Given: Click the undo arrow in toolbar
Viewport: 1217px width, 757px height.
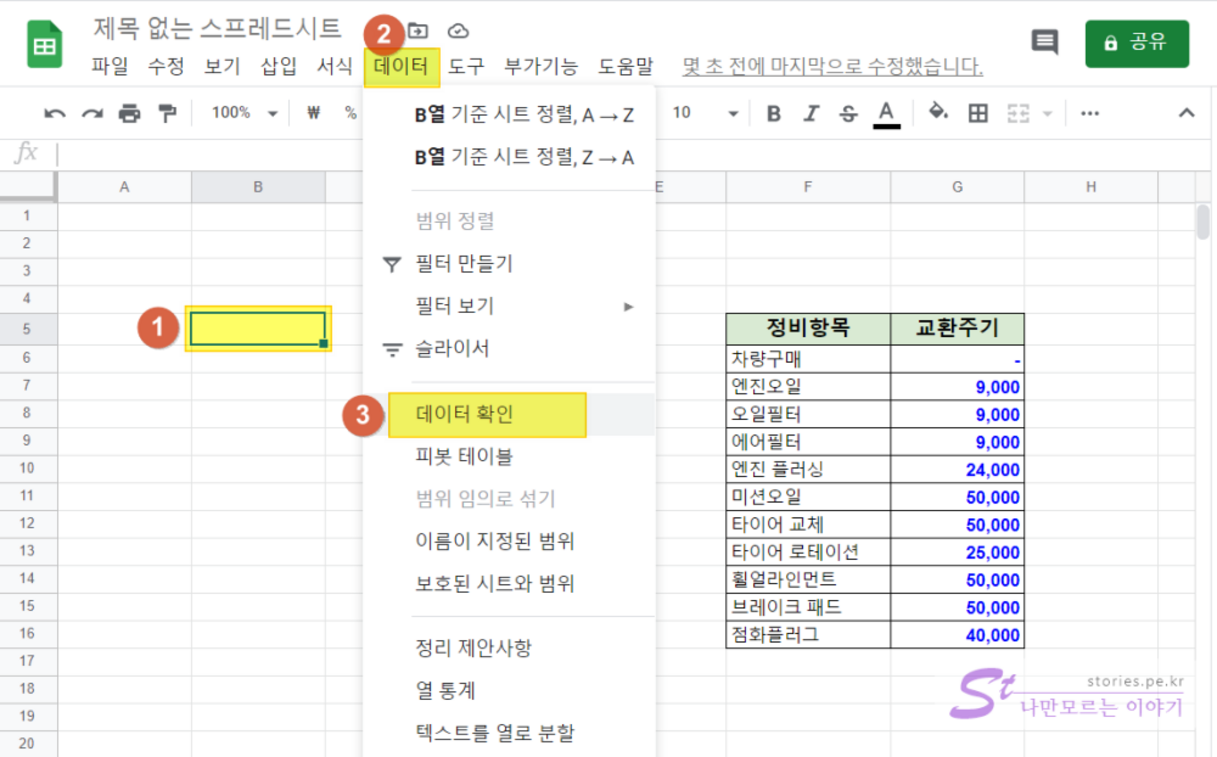Looking at the screenshot, I should click(55, 113).
